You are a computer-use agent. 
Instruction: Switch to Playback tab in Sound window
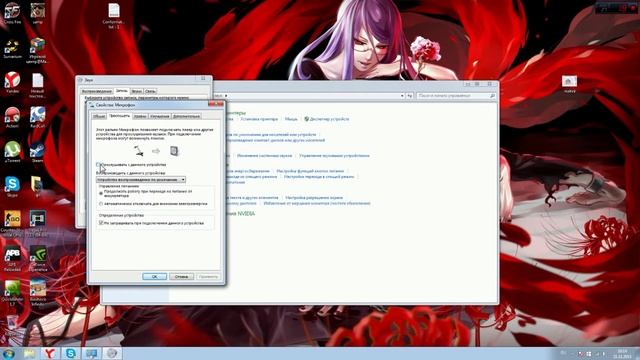pyautogui.click(x=96, y=91)
